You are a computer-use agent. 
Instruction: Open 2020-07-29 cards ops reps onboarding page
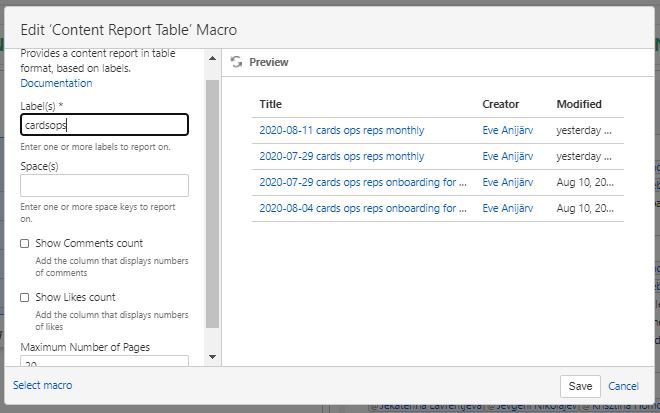coord(363,182)
